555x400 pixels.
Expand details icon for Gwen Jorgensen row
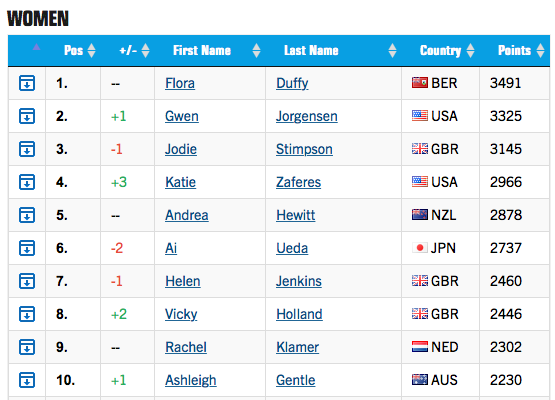pyautogui.click(x=27, y=116)
